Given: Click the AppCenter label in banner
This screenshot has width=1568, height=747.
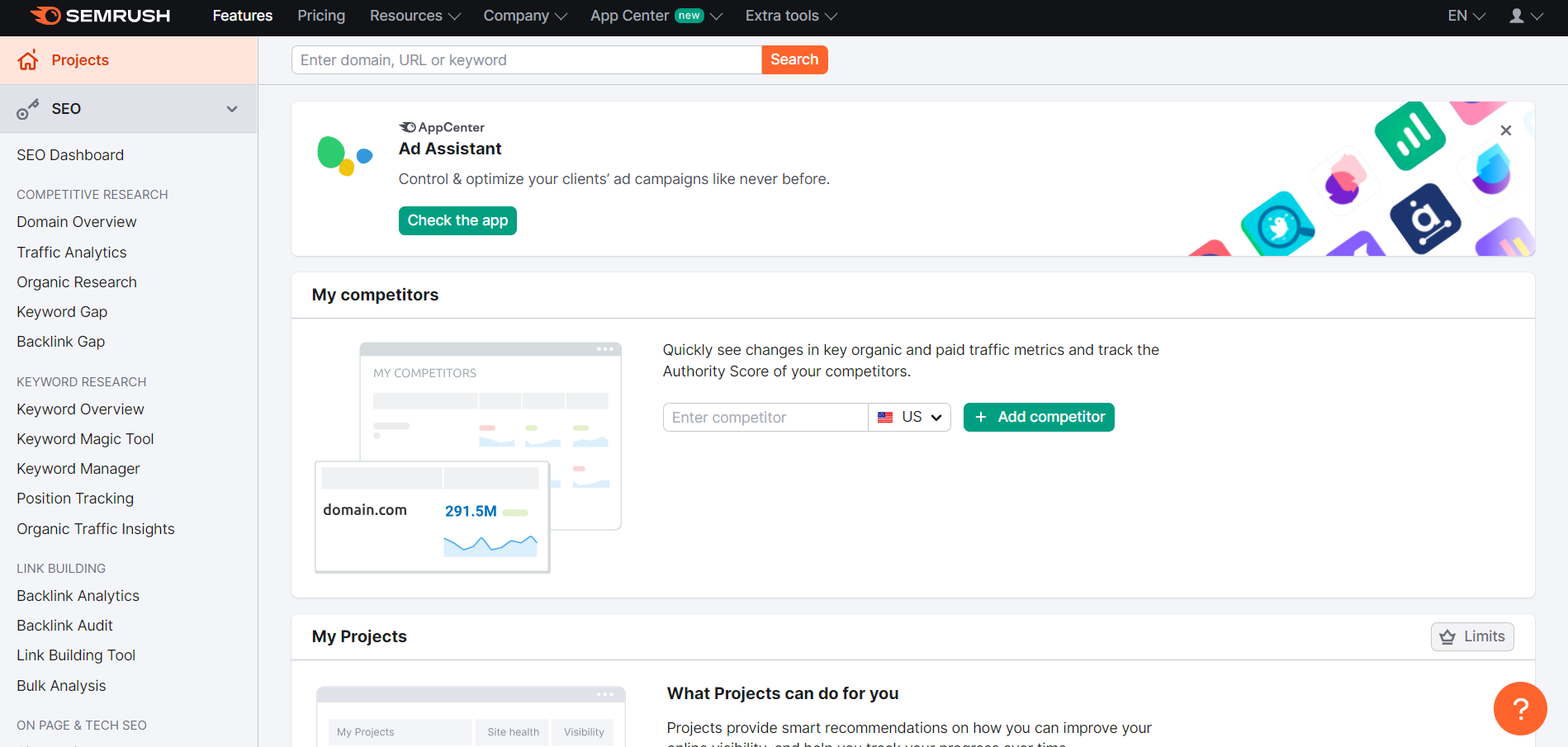Looking at the screenshot, I should coord(442,127).
